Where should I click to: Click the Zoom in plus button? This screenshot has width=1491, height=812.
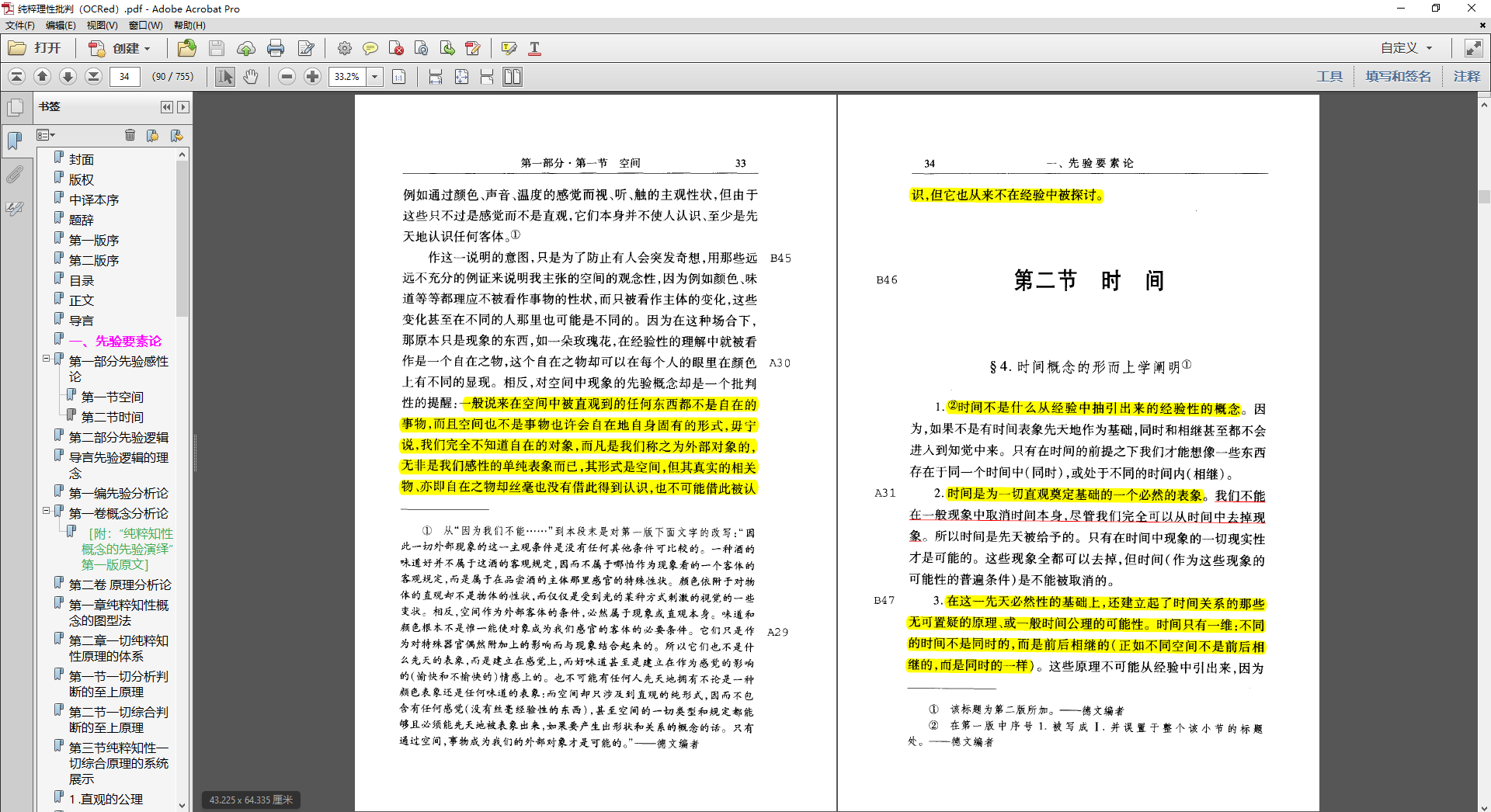coord(312,76)
